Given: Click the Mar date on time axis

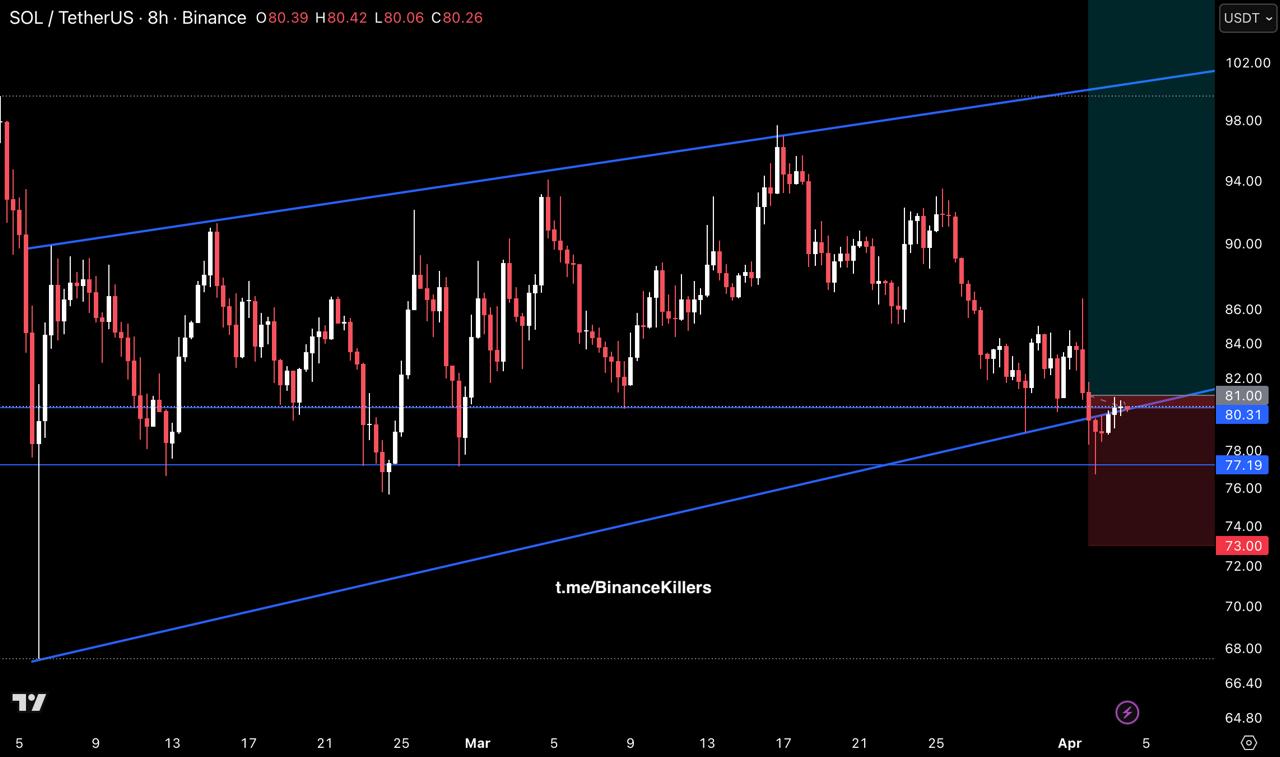Looking at the screenshot, I should point(477,743).
